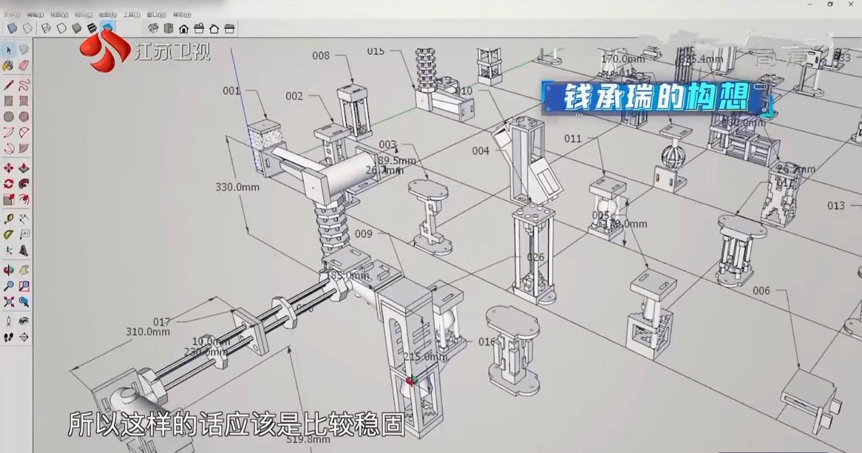Image resolution: width=862 pixels, height=453 pixels.
Task: Set camera to Top view
Action: (169, 28)
